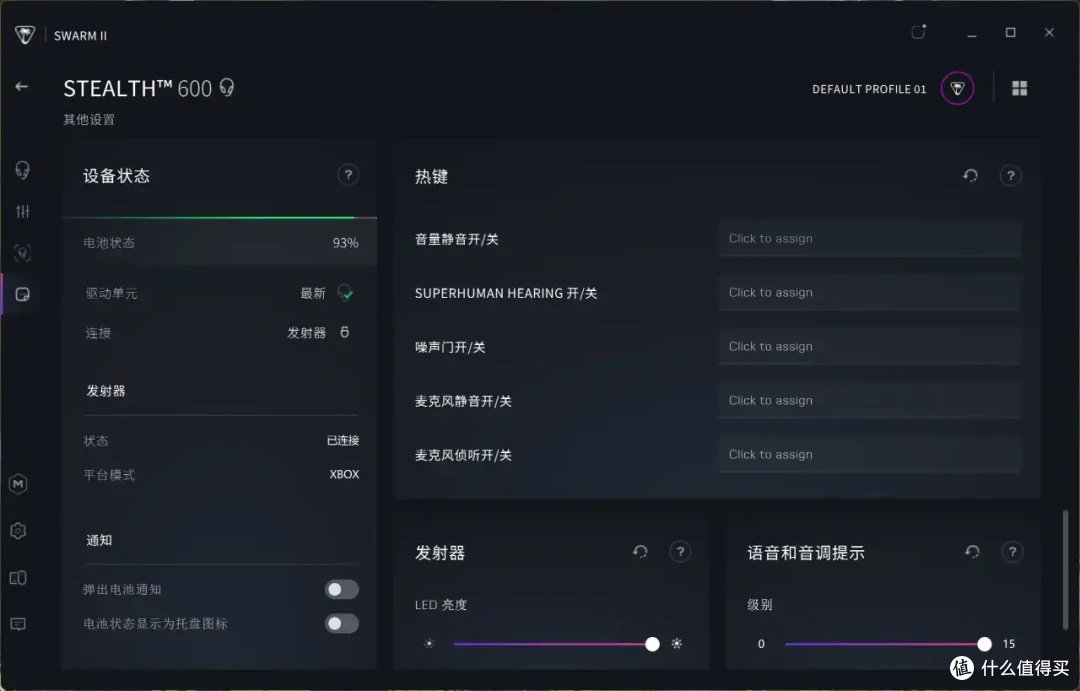Image resolution: width=1080 pixels, height=691 pixels.
Task: Assign hotkey for 音量静音开/关
Action: click(870, 238)
